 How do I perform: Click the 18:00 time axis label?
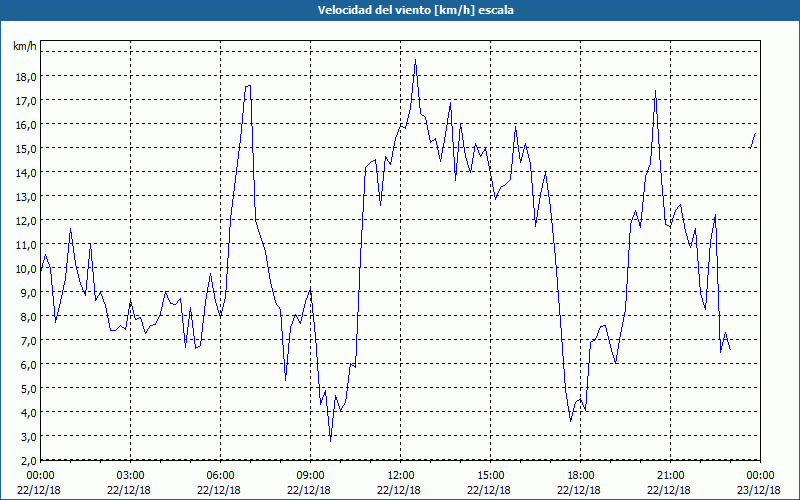coord(581,476)
